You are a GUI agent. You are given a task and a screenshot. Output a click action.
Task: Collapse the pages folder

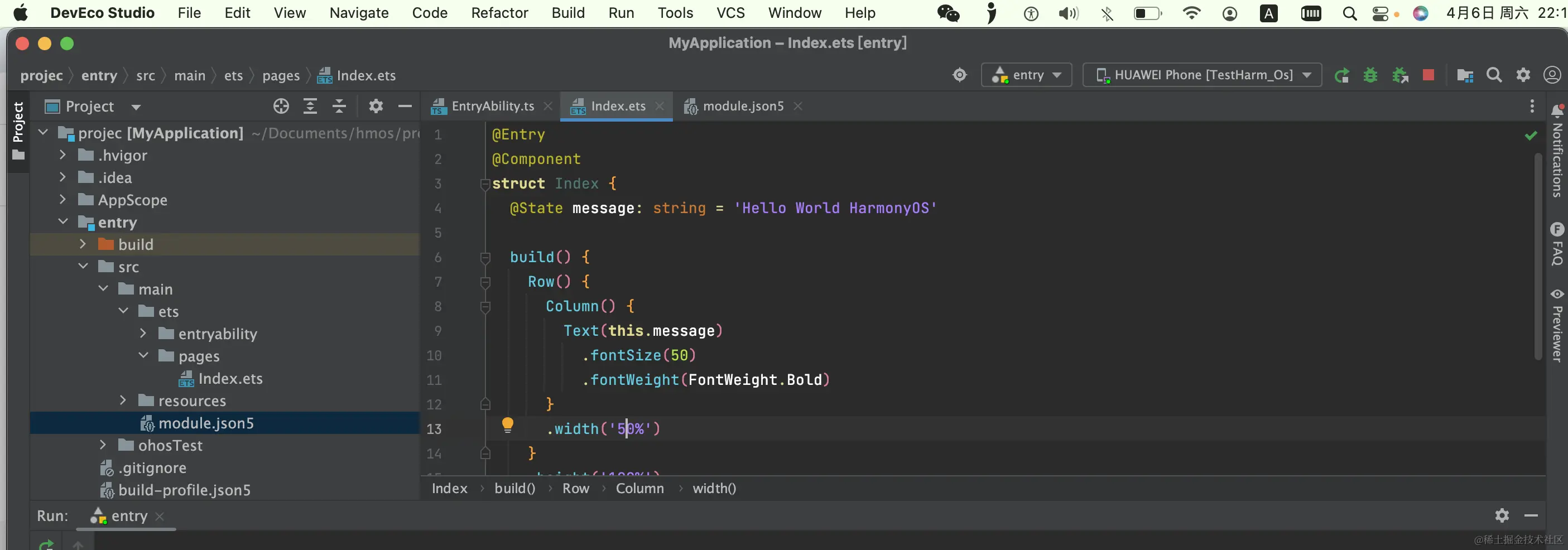click(143, 355)
